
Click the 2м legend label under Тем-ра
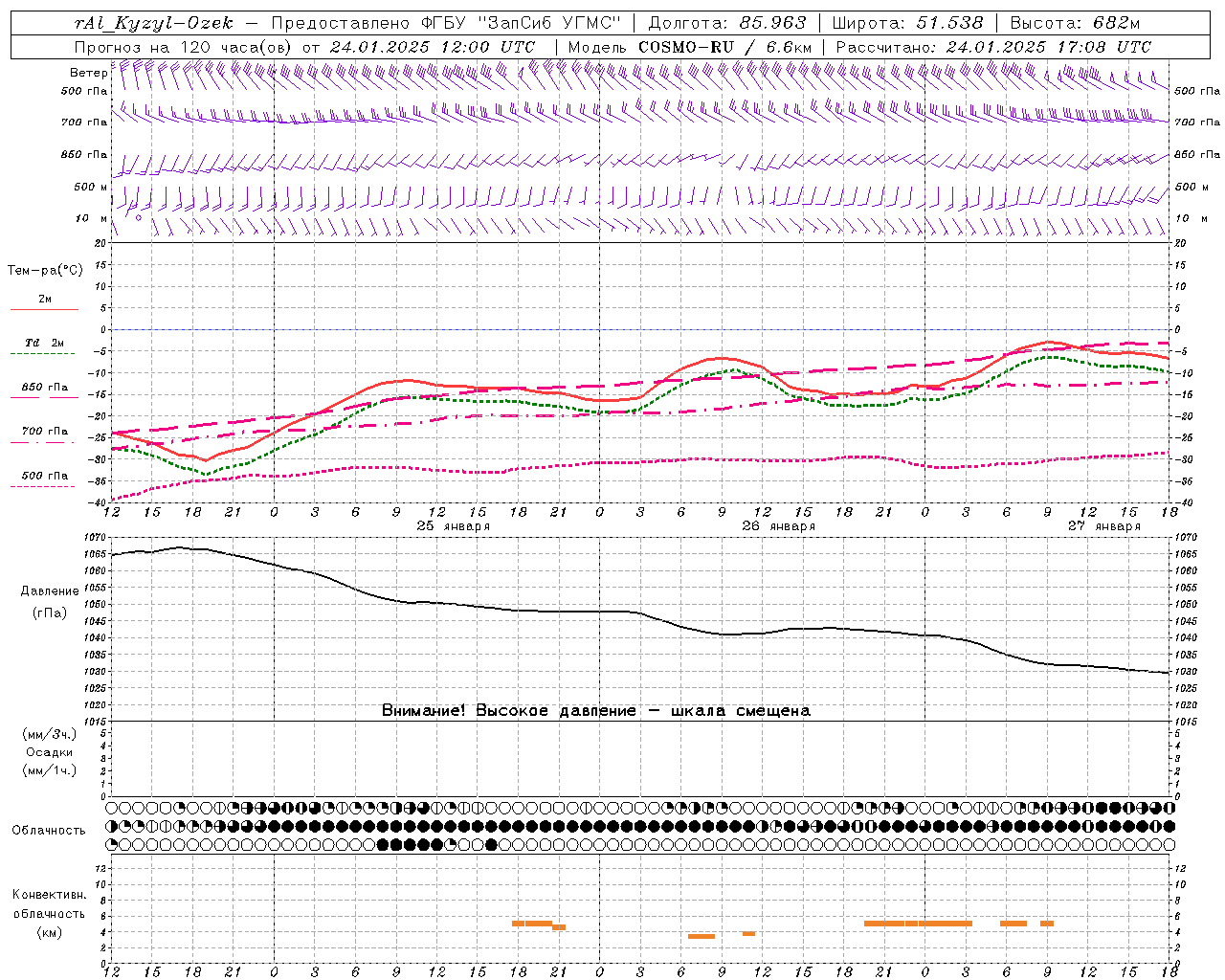tap(45, 299)
